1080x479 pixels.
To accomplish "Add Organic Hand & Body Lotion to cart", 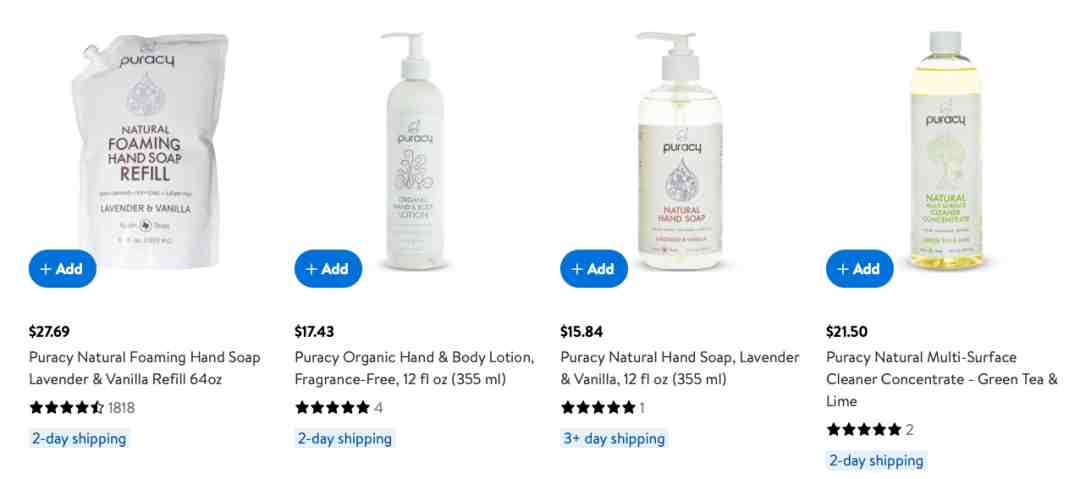I will [x=329, y=269].
